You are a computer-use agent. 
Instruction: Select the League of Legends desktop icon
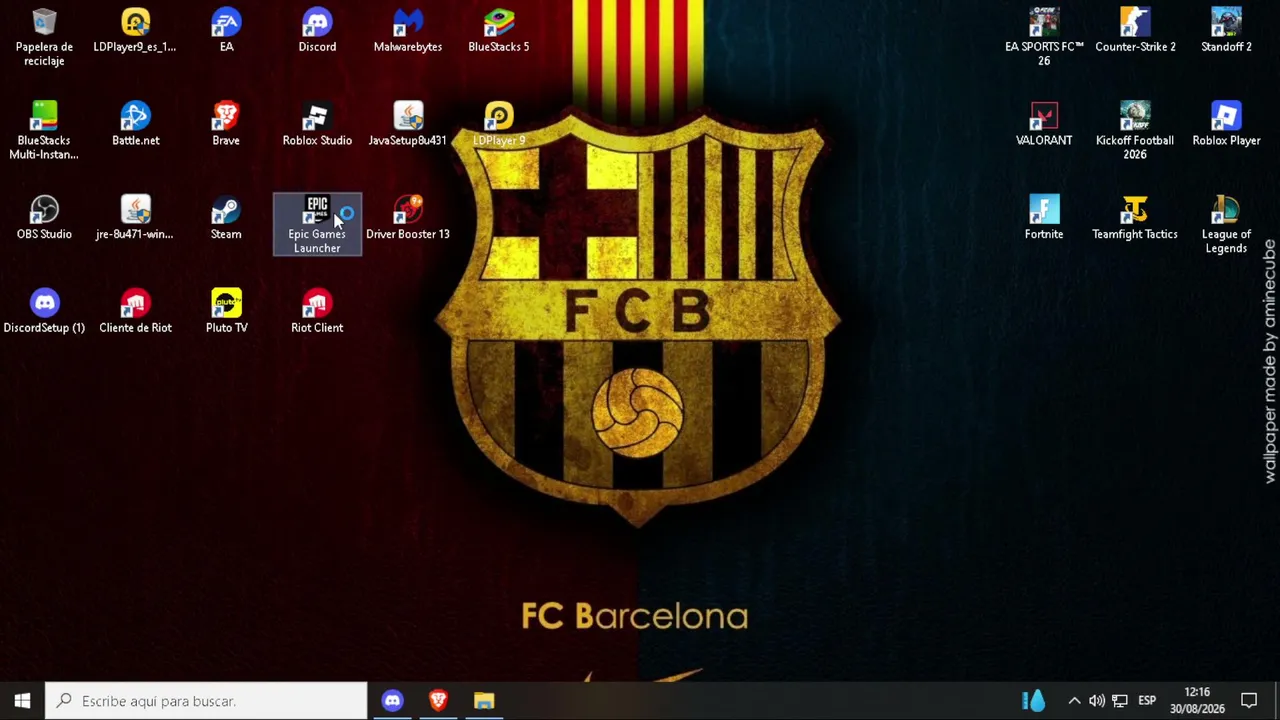coord(1226,224)
